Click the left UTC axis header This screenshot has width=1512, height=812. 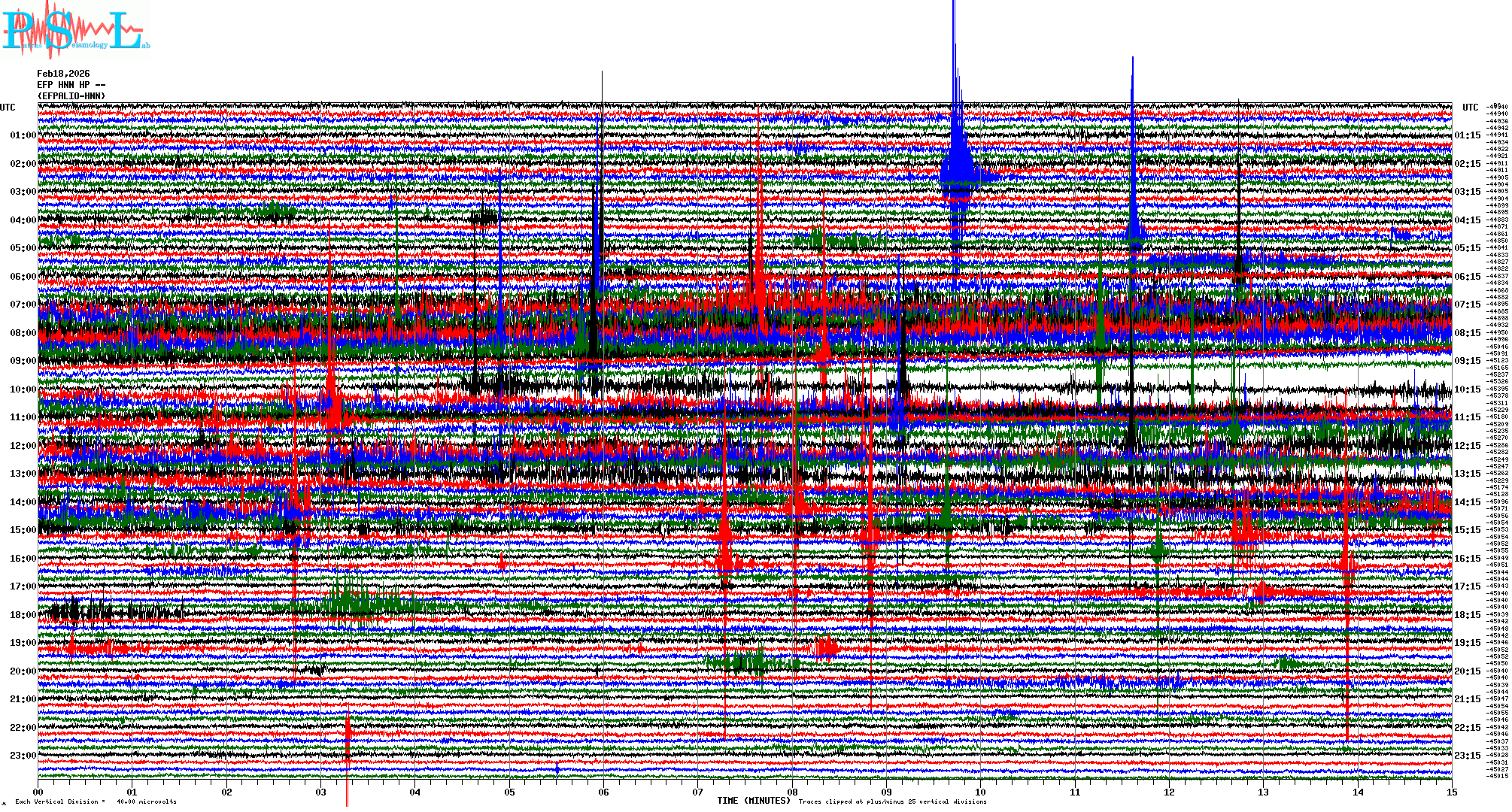click(x=8, y=108)
